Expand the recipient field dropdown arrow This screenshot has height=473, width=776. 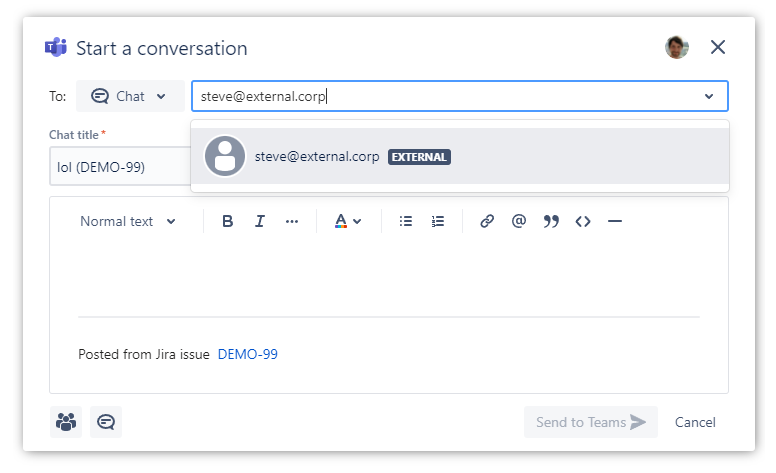click(709, 96)
